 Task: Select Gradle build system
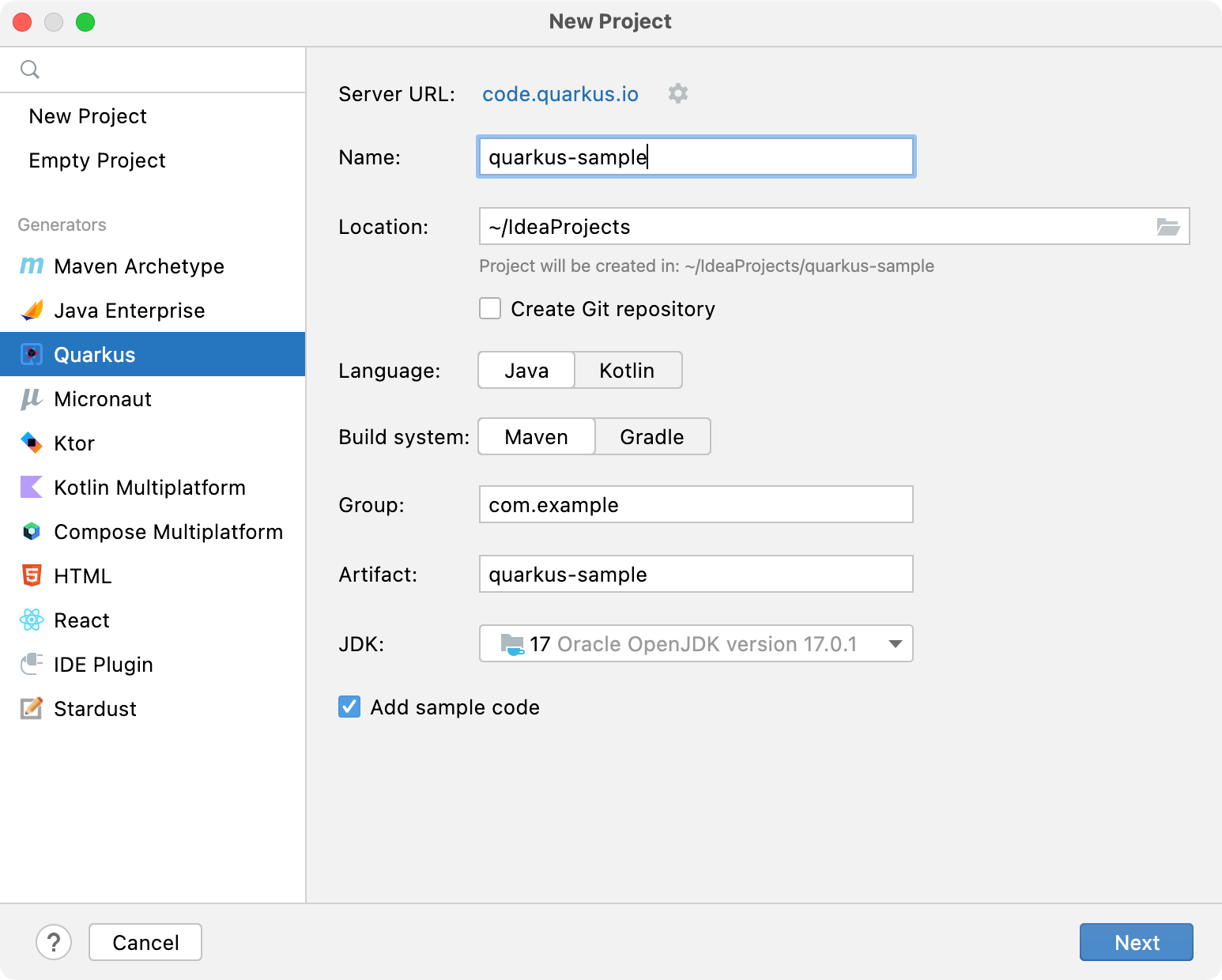[x=652, y=436]
